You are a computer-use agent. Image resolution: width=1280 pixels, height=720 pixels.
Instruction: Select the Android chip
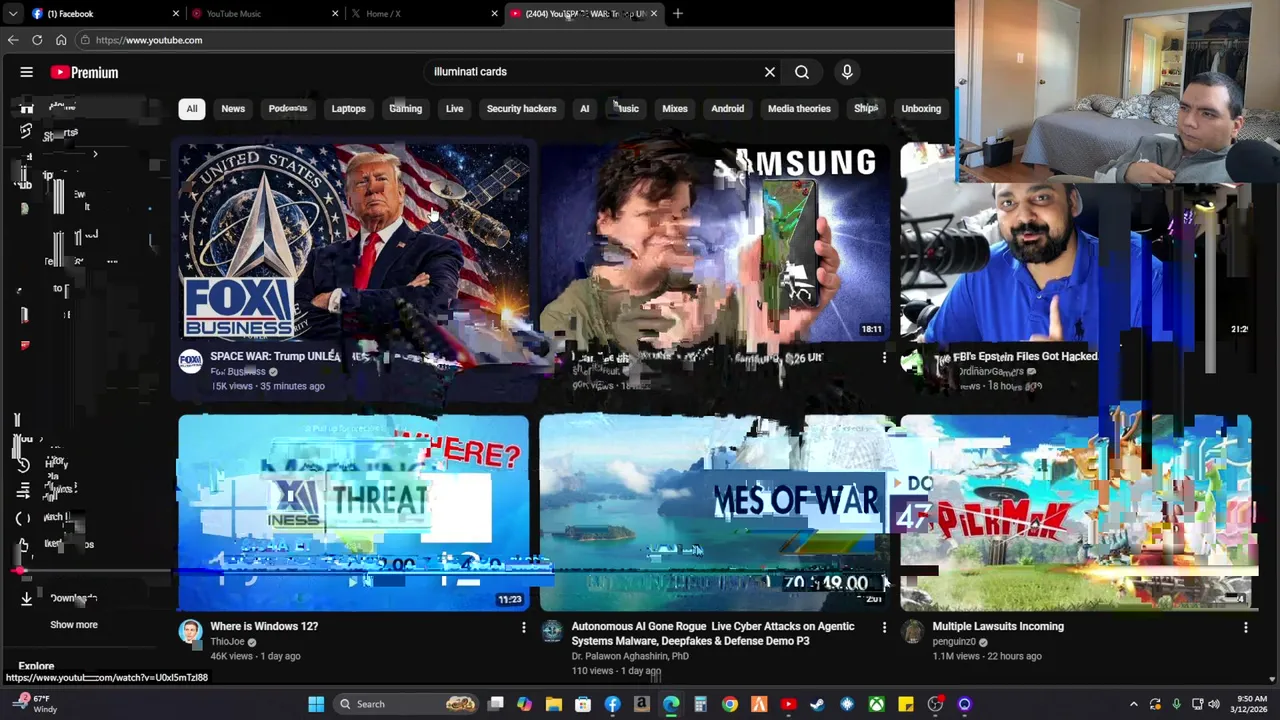727,108
